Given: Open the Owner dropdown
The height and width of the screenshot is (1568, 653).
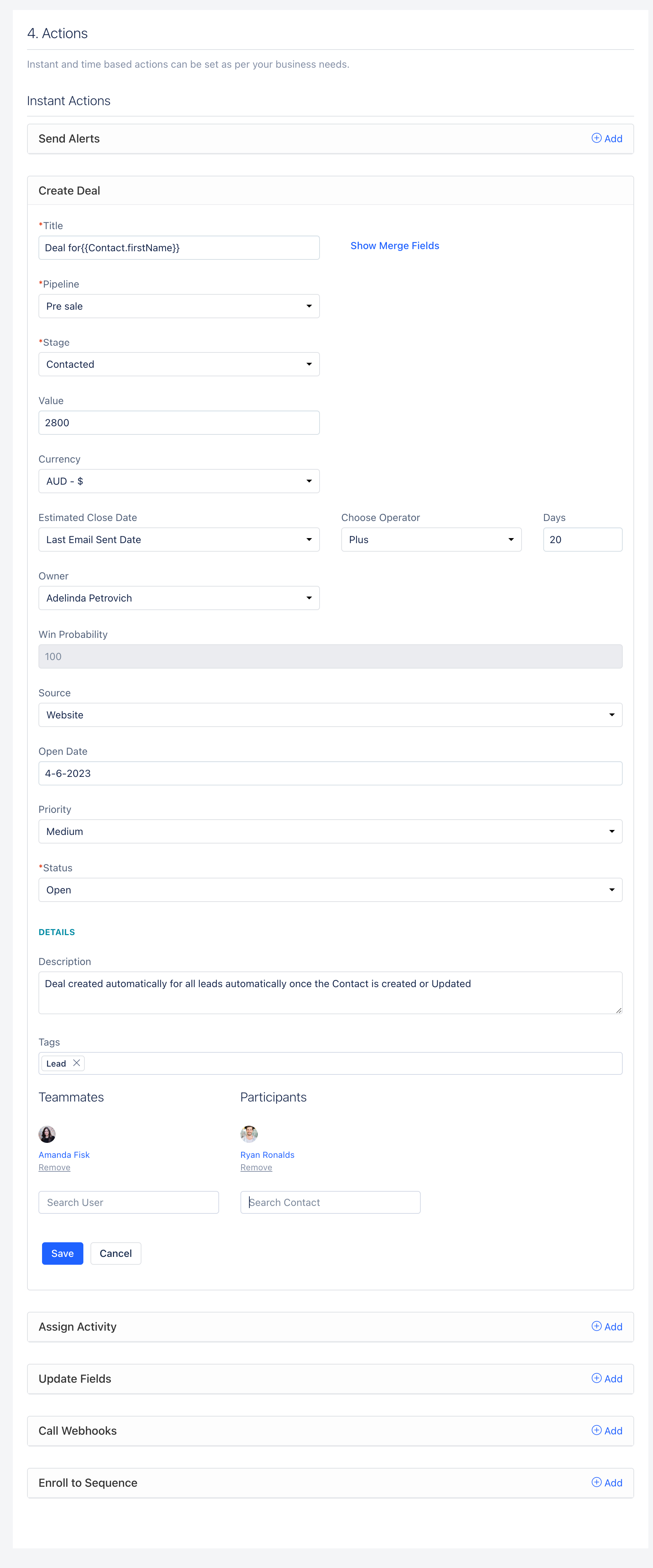Looking at the screenshot, I should pyautogui.click(x=179, y=598).
